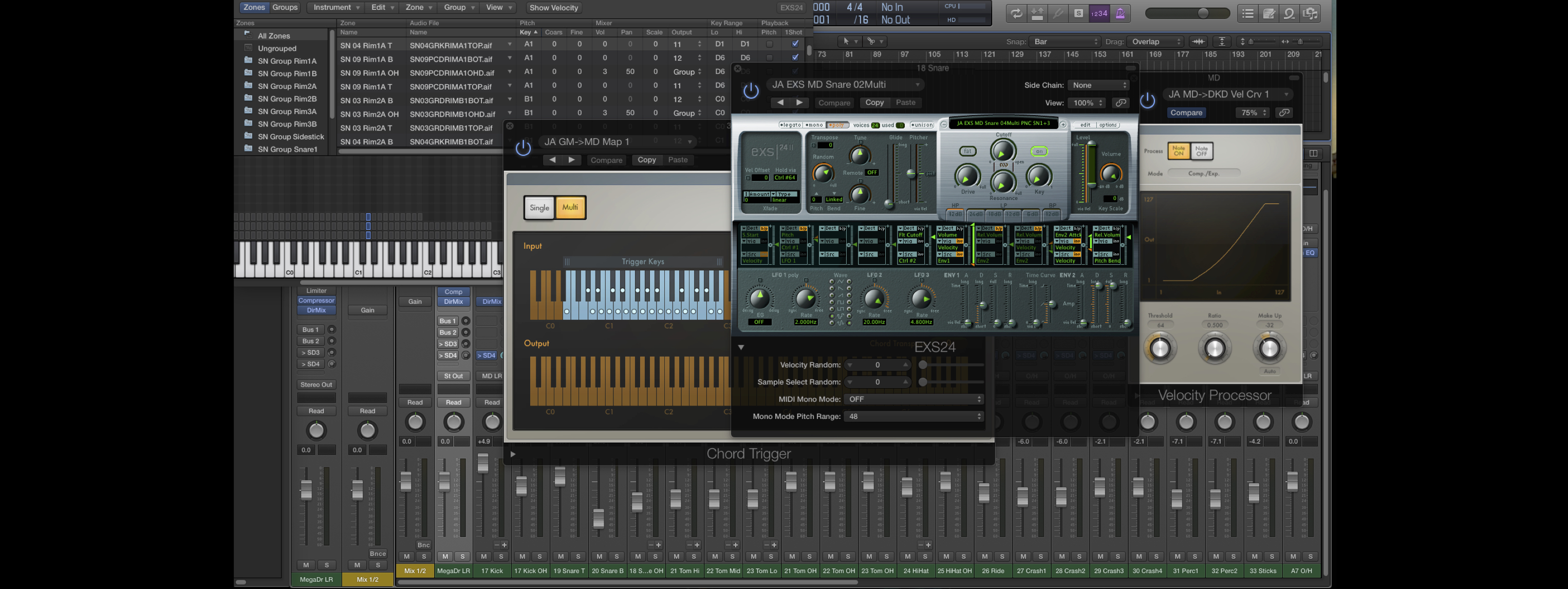
Task: Open the Side Chain dropdown
Action: [1099, 85]
